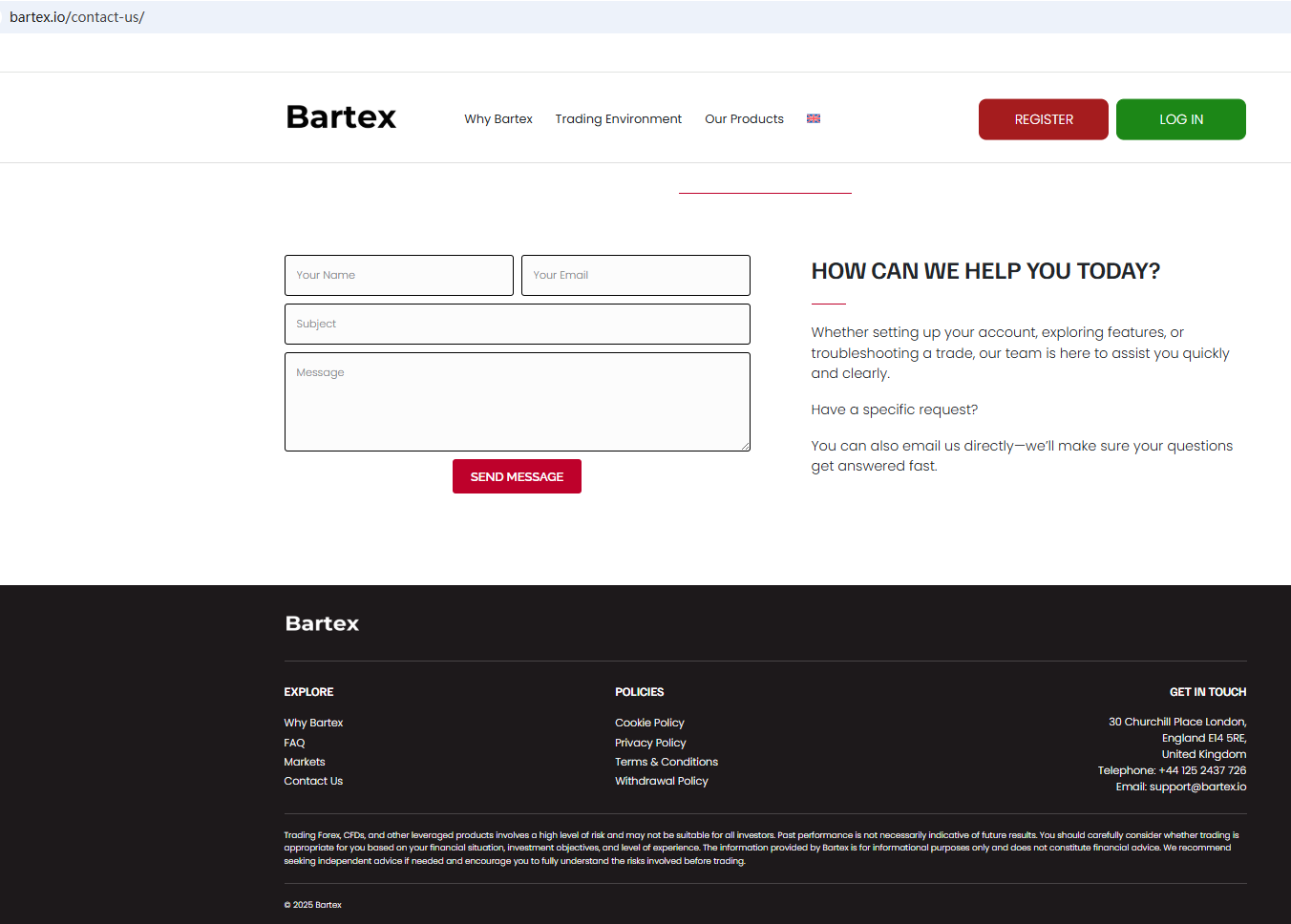Click the POLICIES footer heading
The height and width of the screenshot is (924, 1291).
click(x=639, y=692)
